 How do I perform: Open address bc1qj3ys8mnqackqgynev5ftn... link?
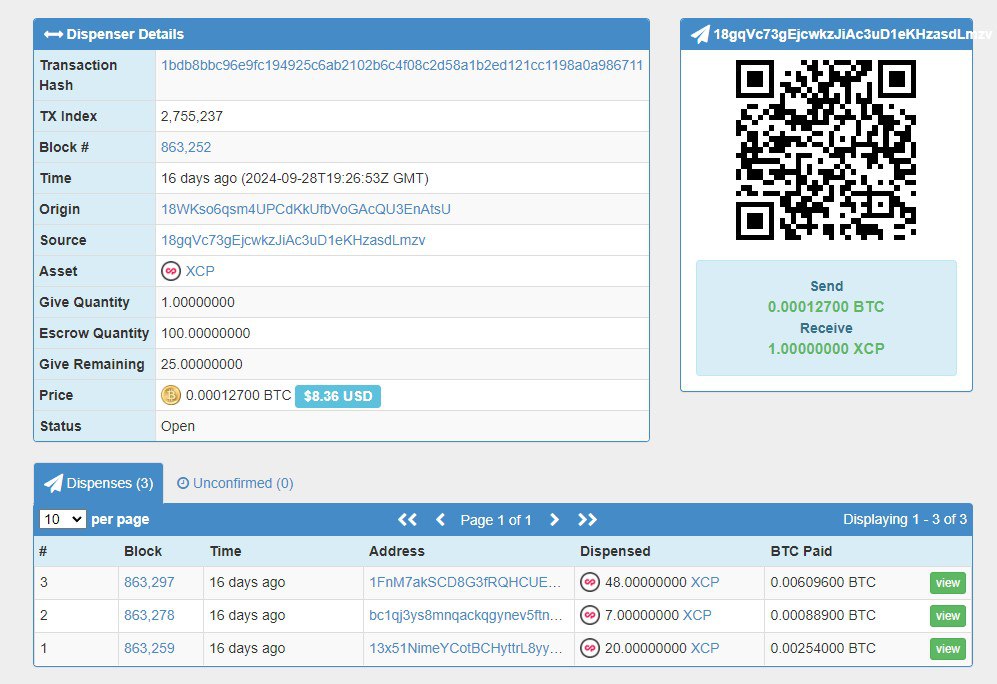[x=465, y=615]
